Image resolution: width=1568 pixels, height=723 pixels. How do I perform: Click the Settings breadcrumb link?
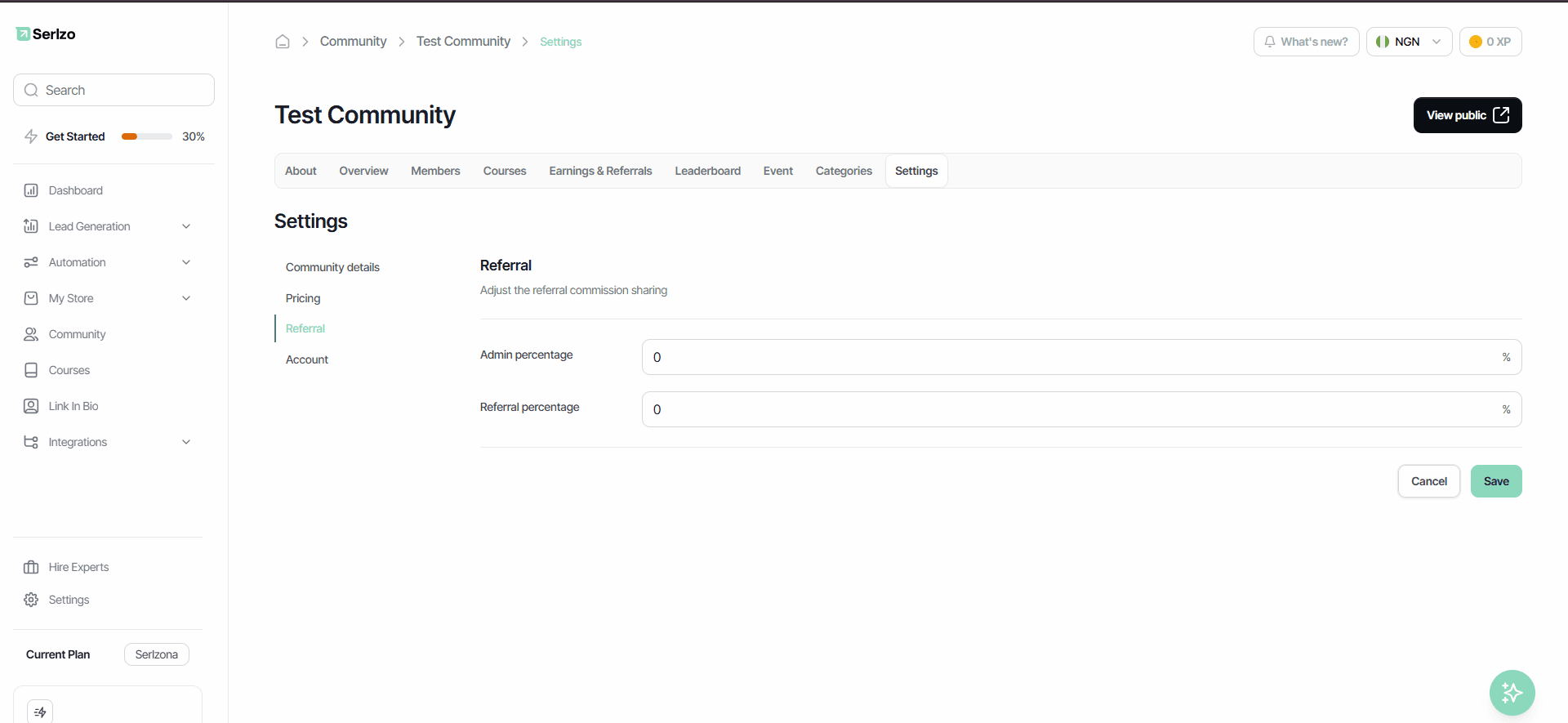click(x=561, y=42)
